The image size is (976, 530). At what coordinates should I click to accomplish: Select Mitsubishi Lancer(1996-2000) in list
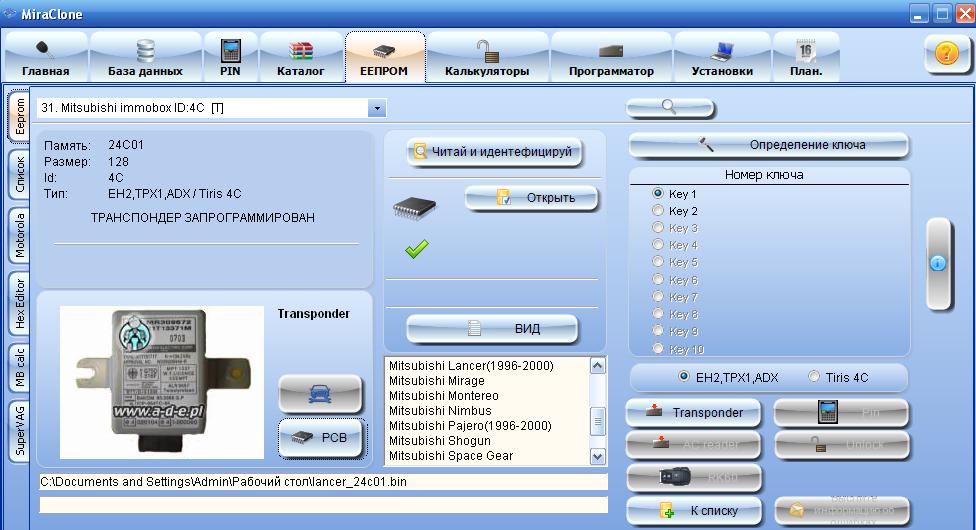click(x=471, y=366)
